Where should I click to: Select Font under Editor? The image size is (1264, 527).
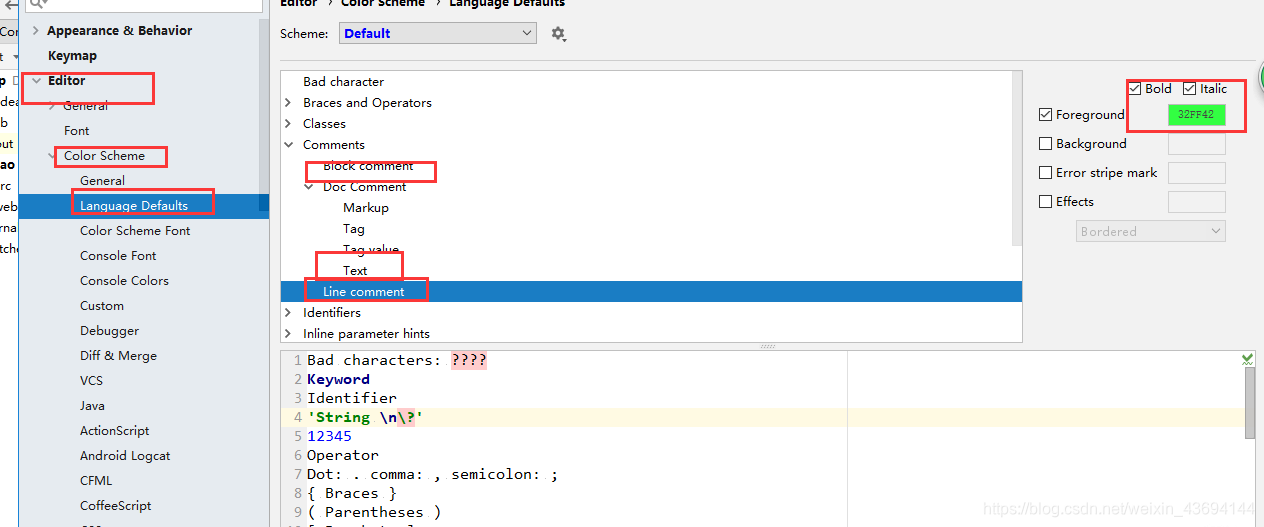pos(77,131)
